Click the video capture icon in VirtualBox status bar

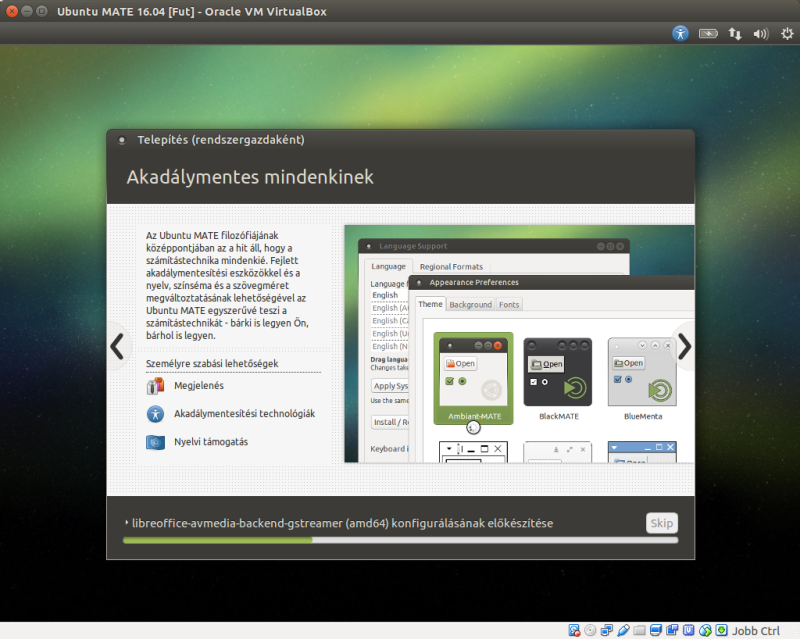672,630
